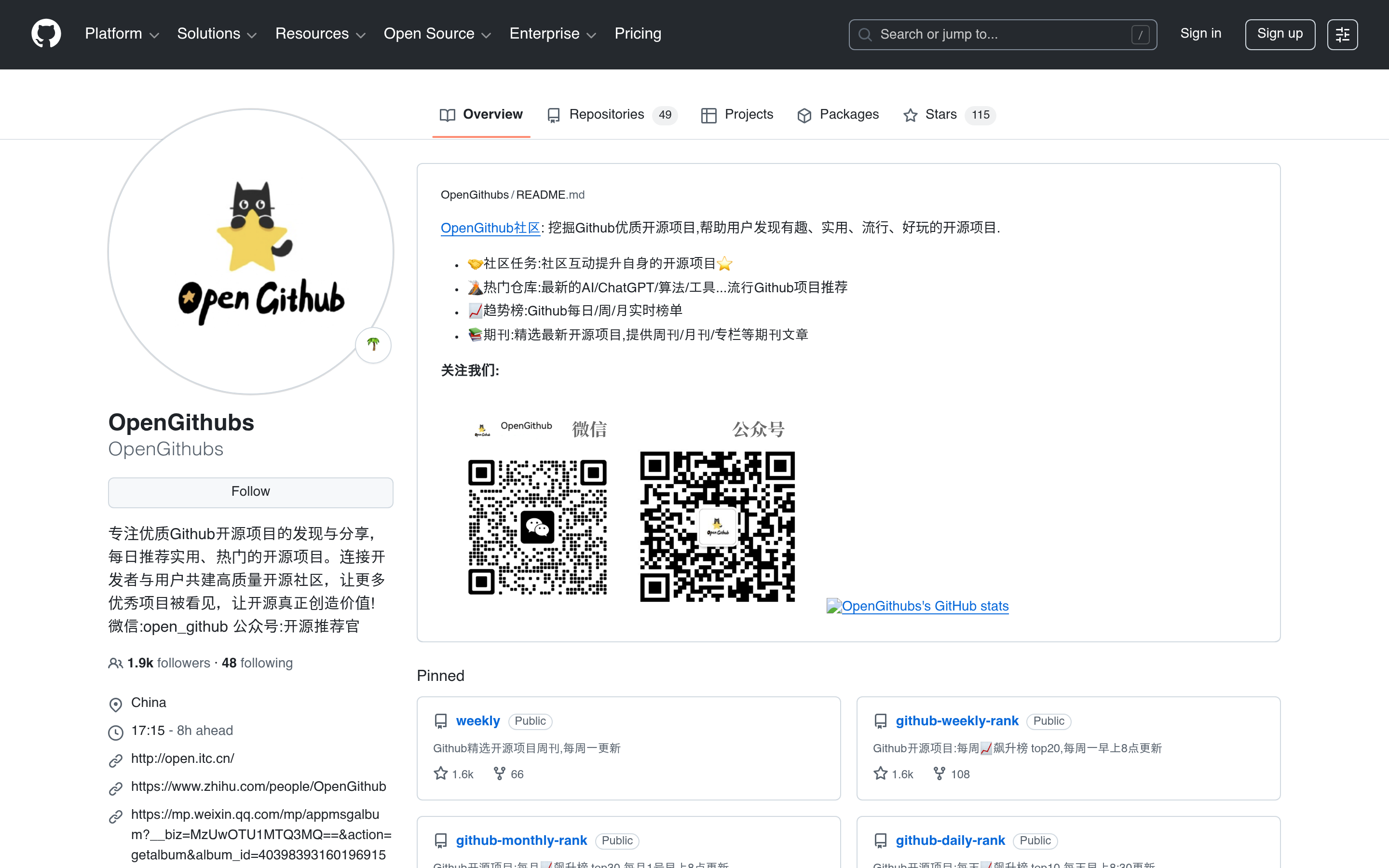Click the repo icon beside weekly
Viewport: 1389px width, 868px height.
[x=441, y=721]
